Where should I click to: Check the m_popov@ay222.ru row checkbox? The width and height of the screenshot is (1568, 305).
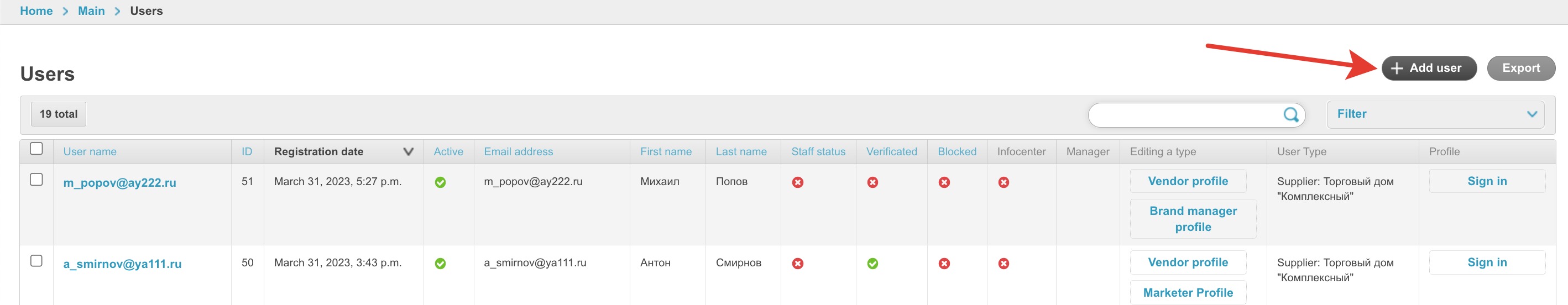point(36,180)
